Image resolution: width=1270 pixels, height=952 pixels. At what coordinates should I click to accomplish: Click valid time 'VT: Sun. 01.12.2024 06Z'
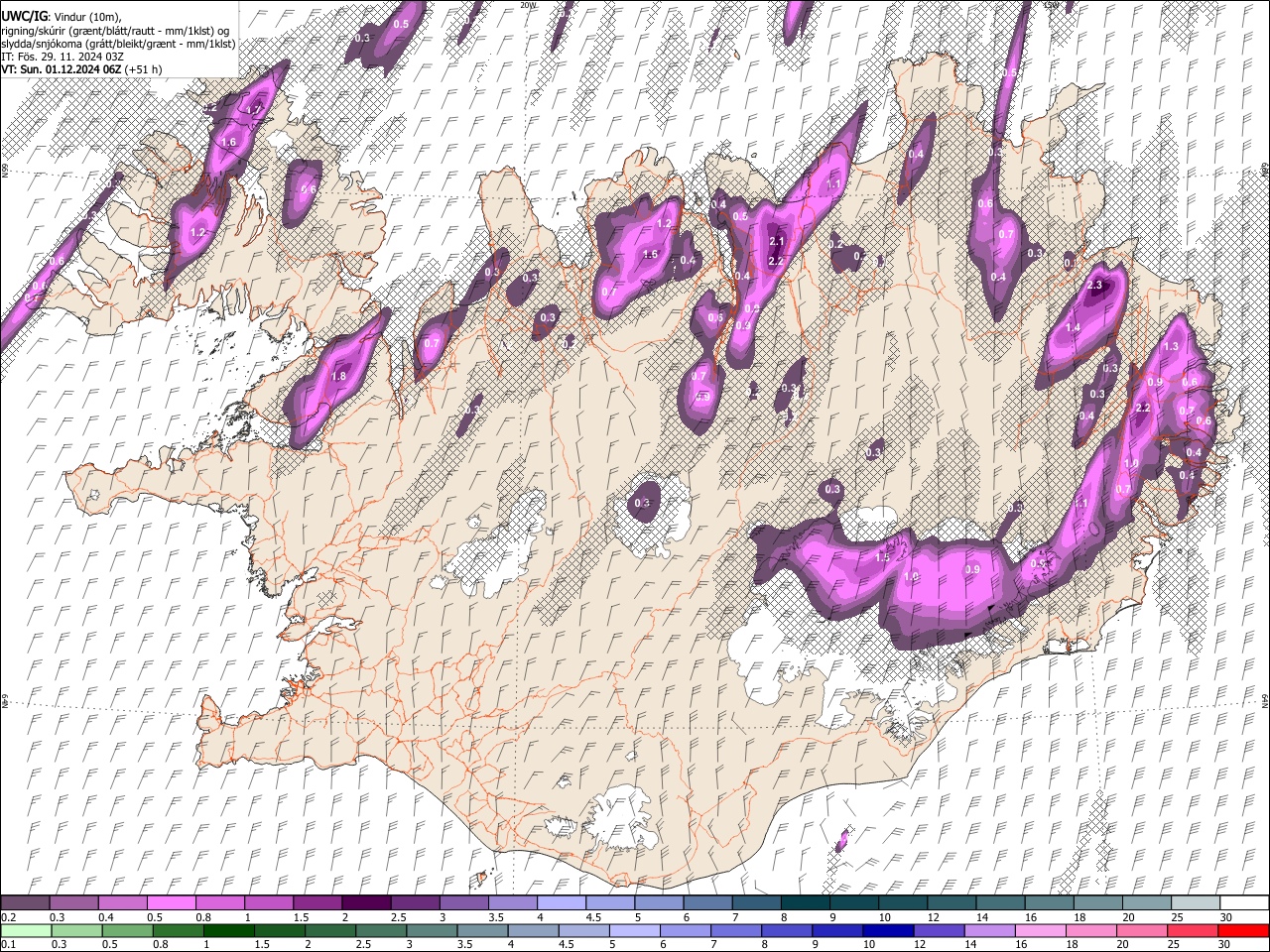click(62, 69)
